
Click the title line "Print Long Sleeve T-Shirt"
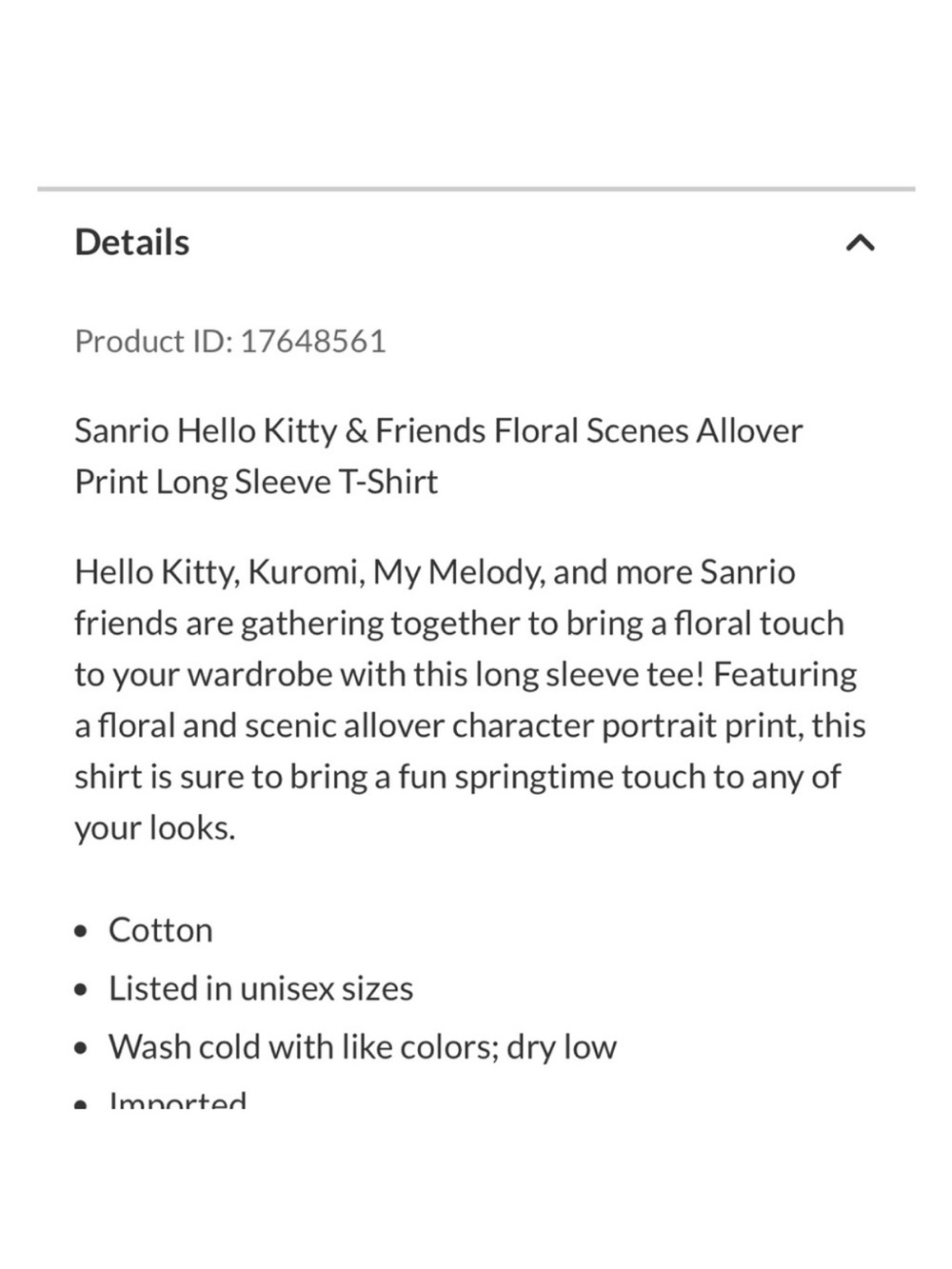click(256, 482)
